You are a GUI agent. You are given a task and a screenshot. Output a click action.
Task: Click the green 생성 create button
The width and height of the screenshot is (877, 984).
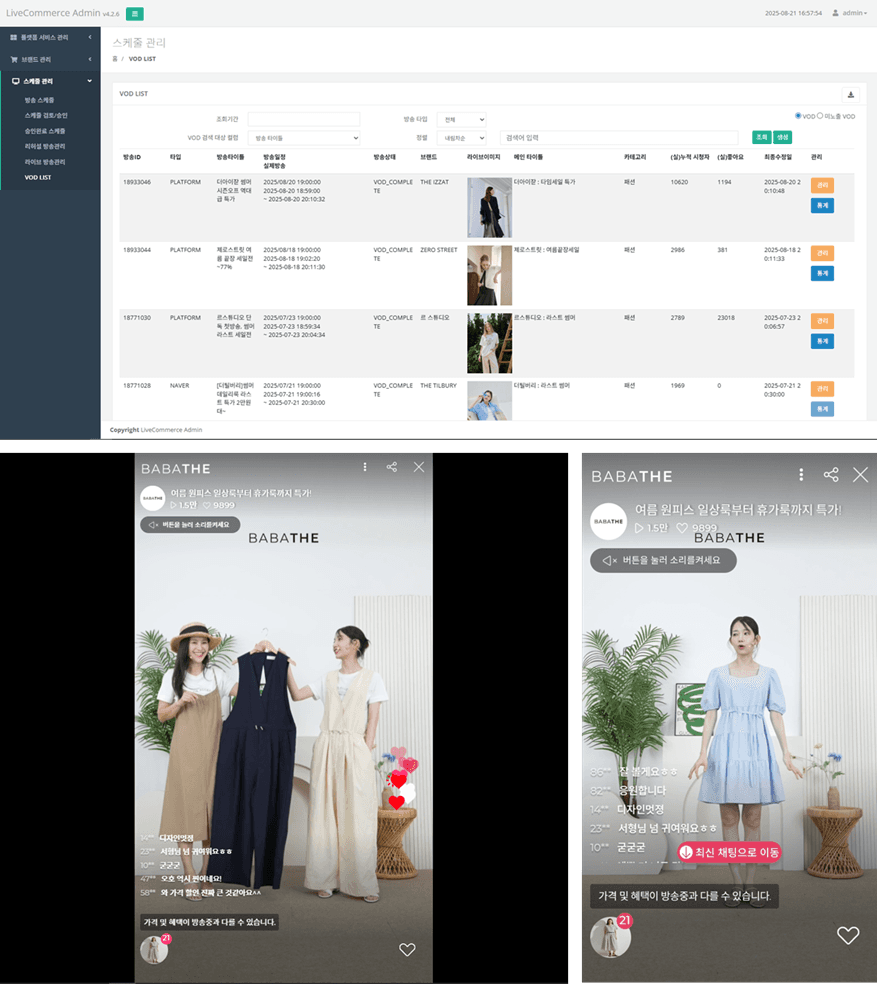pos(782,137)
